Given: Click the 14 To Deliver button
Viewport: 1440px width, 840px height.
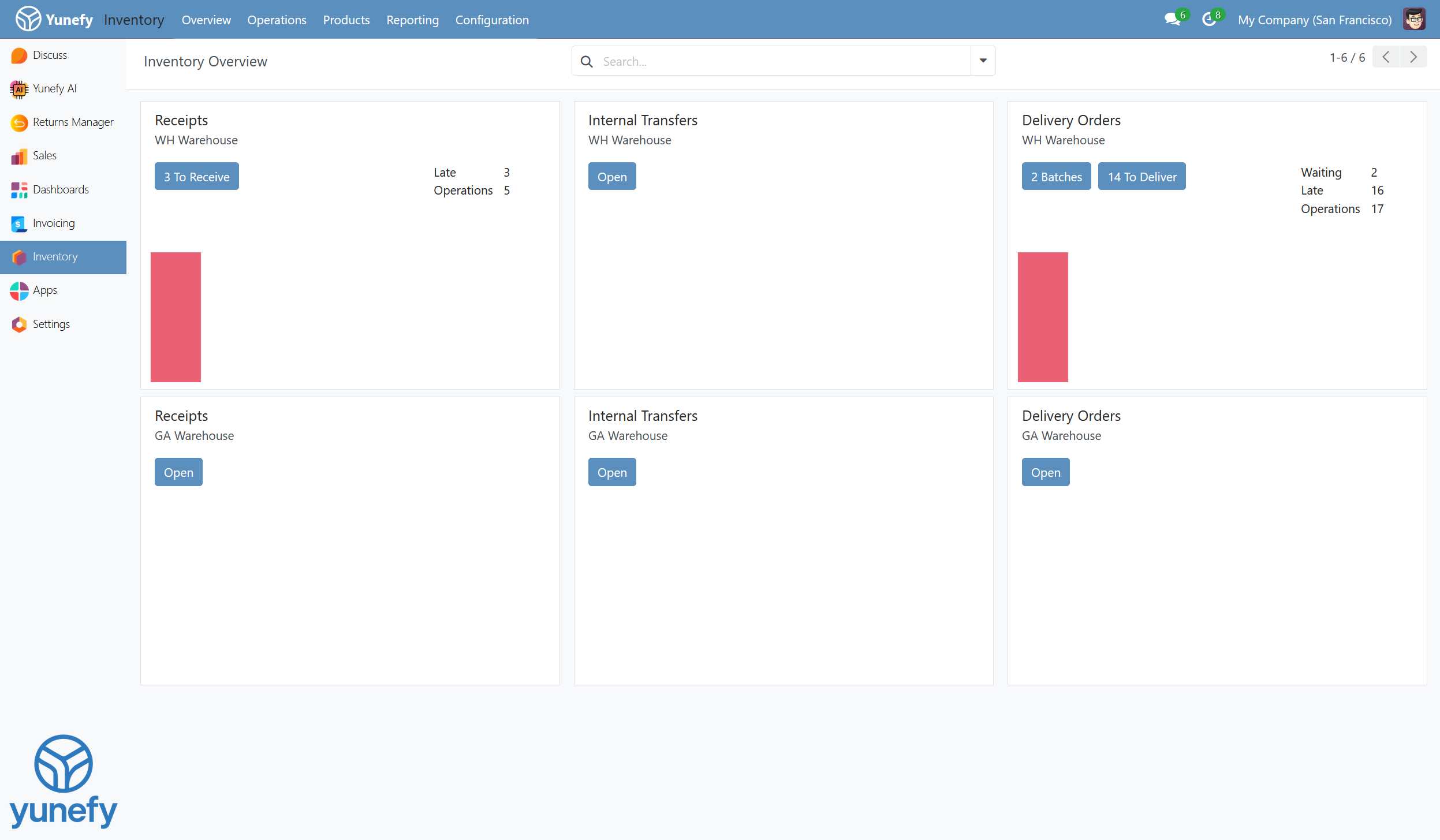Looking at the screenshot, I should click(x=1141, y=176).
